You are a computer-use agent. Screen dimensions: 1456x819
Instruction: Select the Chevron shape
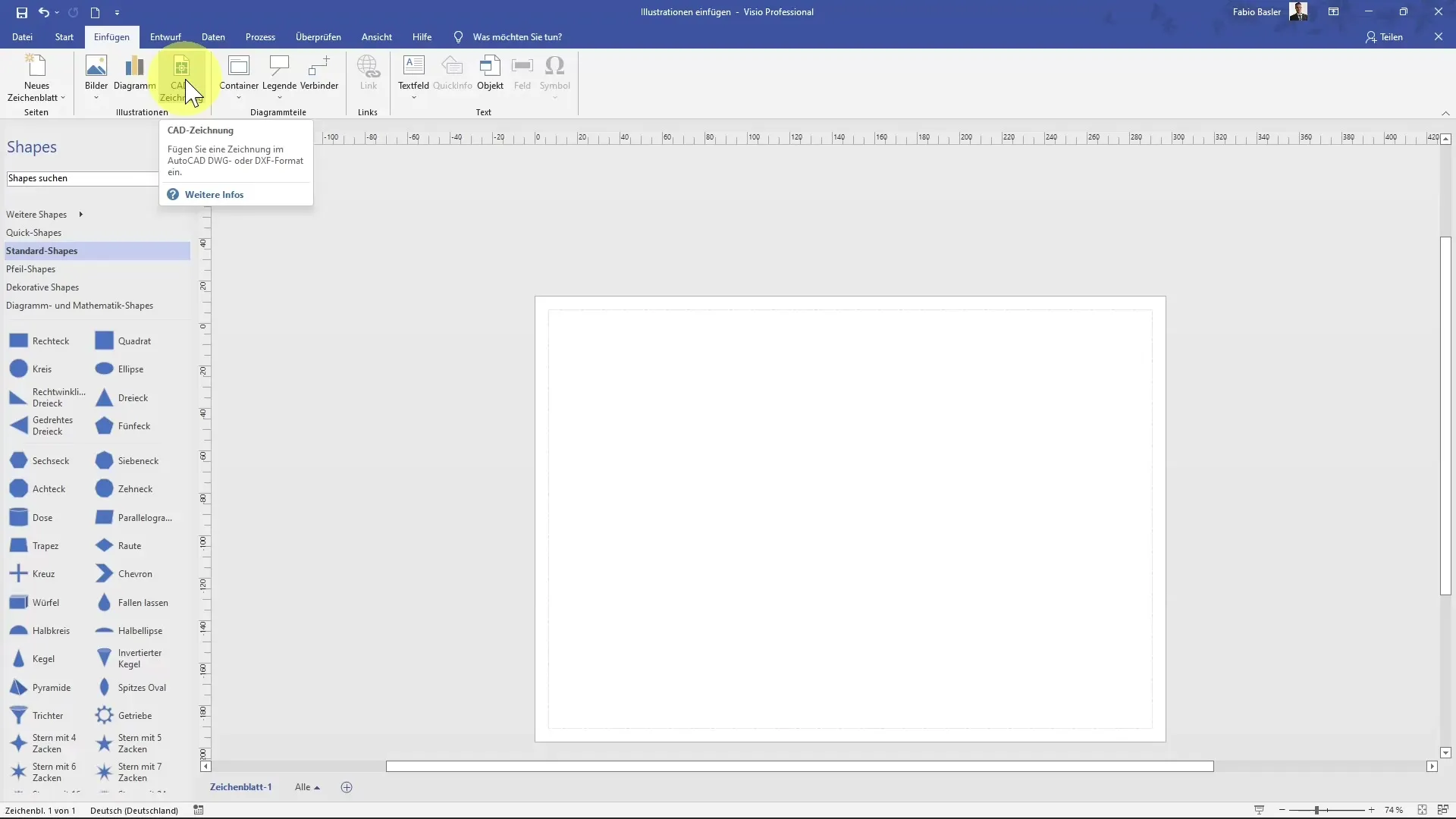124,574
